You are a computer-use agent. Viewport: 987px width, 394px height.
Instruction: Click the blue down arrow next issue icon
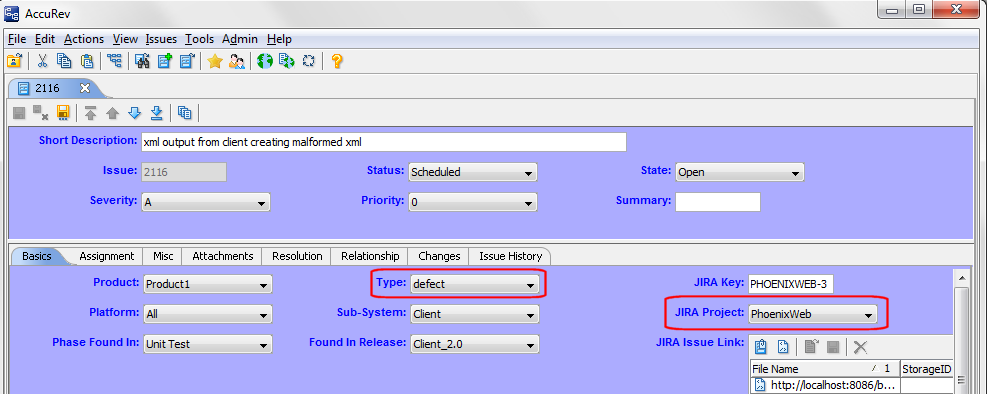pyautogui.click(x=134, y=113)
